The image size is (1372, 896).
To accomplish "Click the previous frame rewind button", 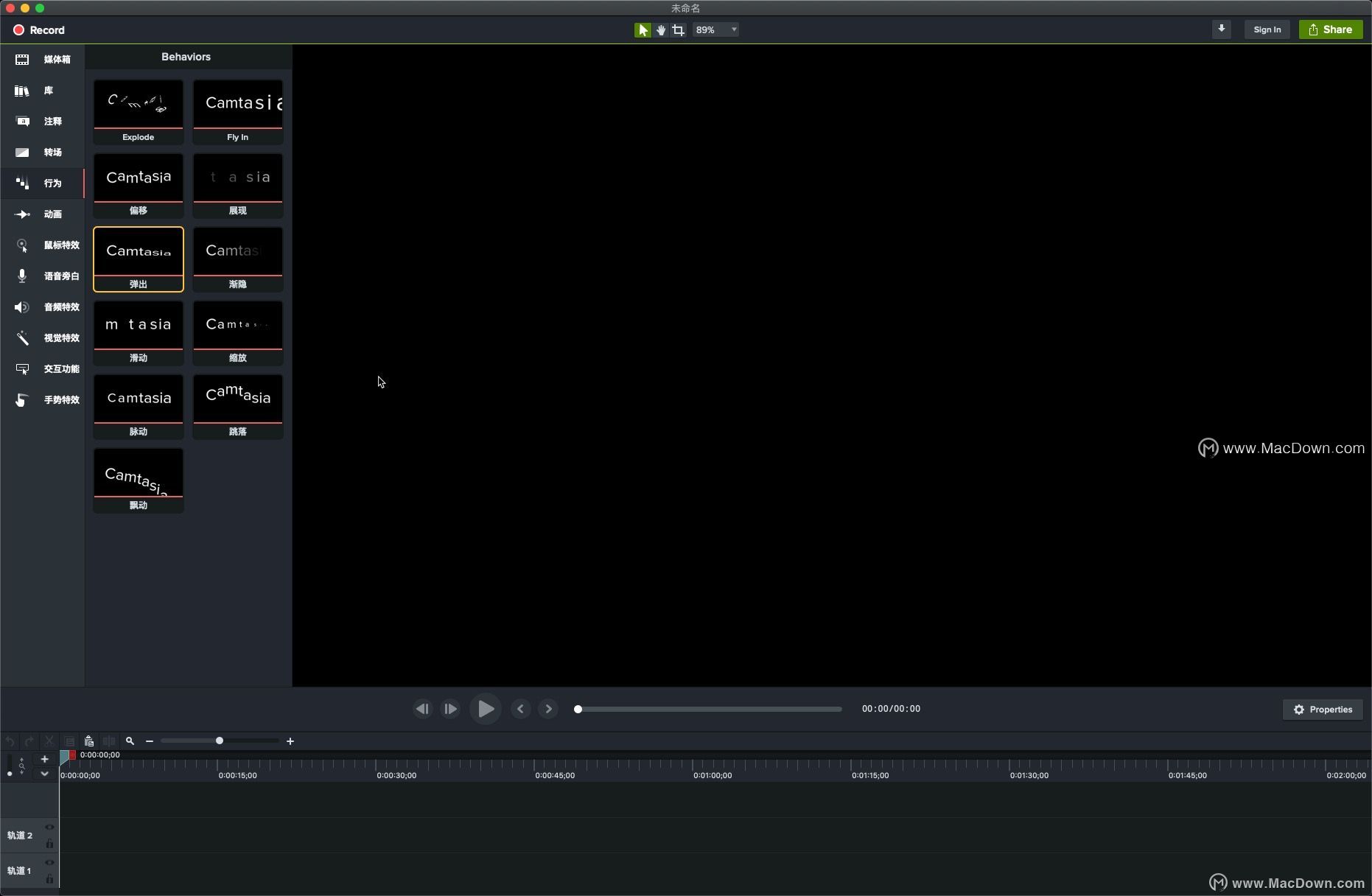I will [x=422, y=709].
